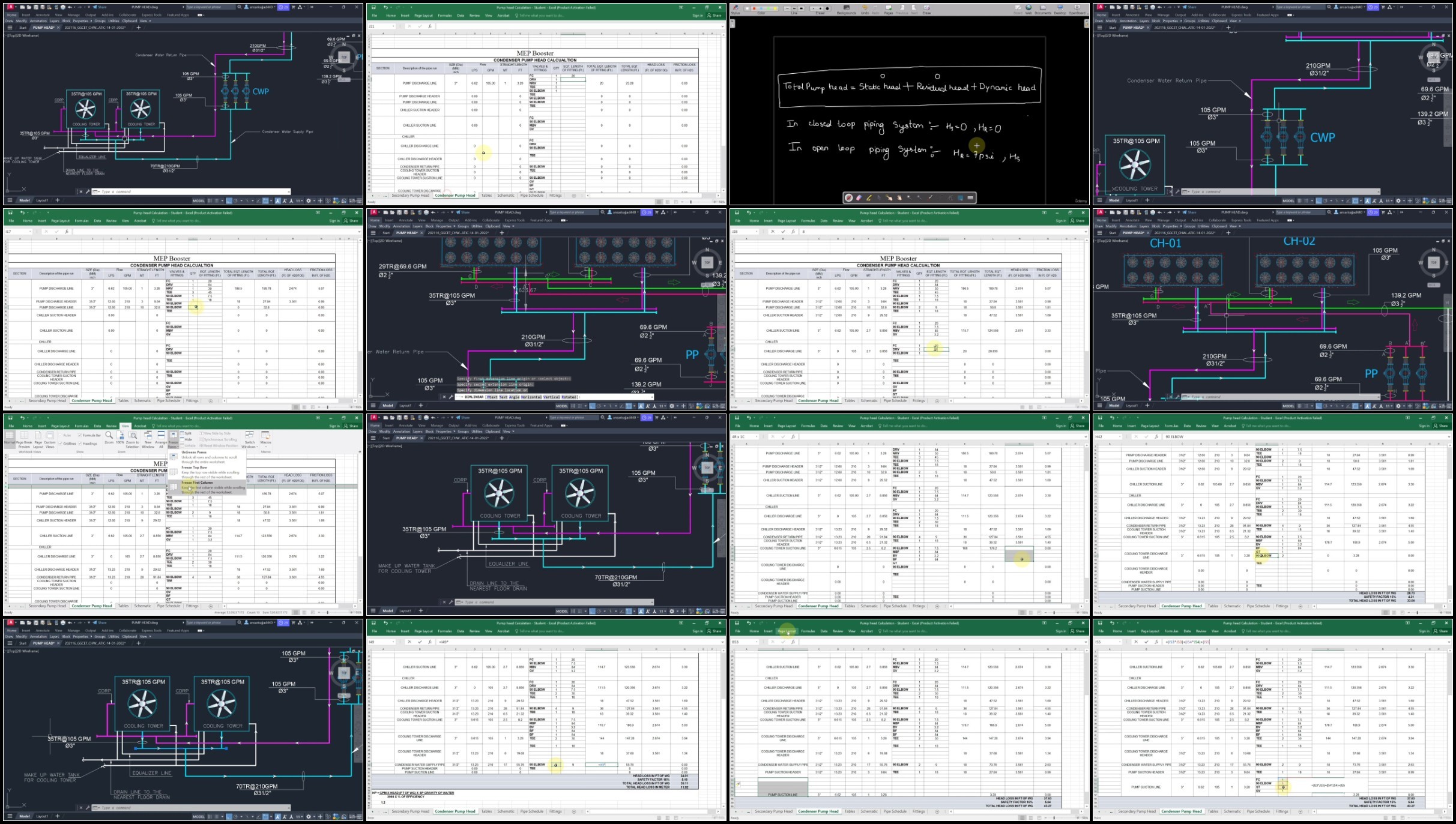Open the Documents icon in OpenBoard
The width and height of the screenshot is (1456, 824).
point(1043,9)
